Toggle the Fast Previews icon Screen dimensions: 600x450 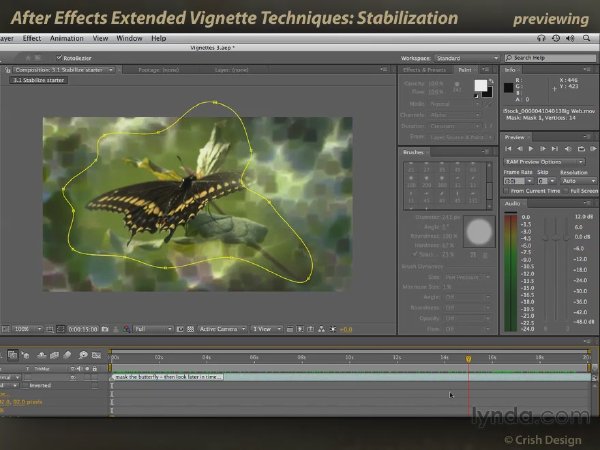click(x=300, y=329)
